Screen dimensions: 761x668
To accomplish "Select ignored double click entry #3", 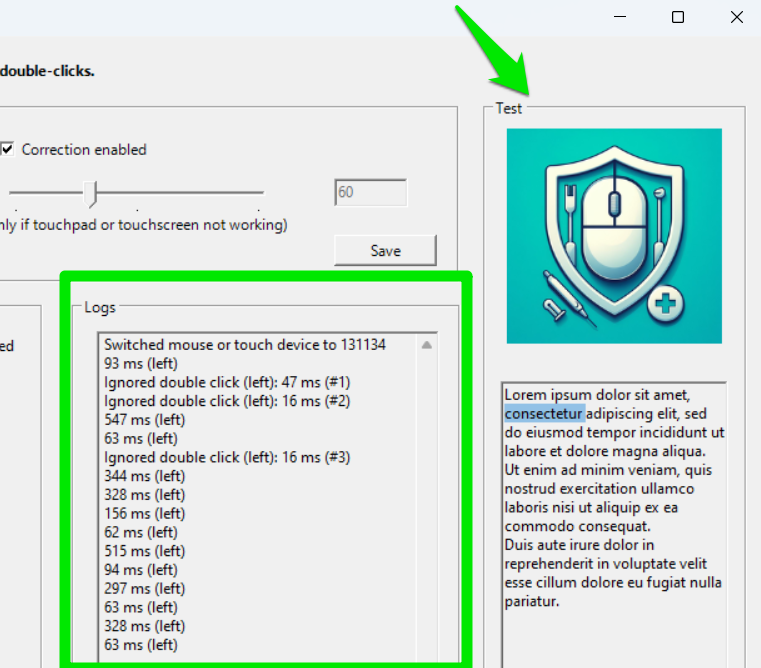I will 227,457.
